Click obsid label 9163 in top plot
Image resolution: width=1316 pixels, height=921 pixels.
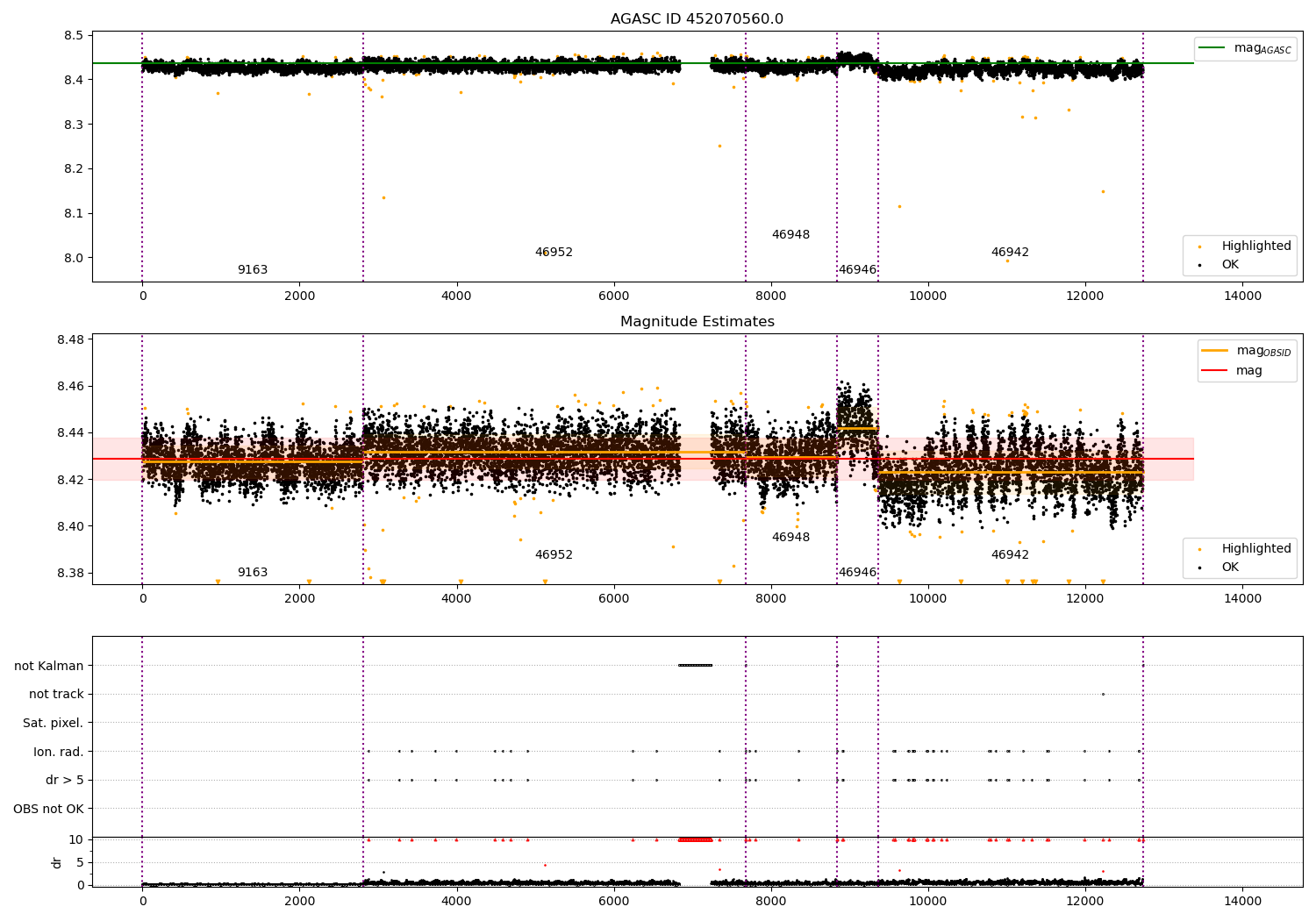(253, 269)
